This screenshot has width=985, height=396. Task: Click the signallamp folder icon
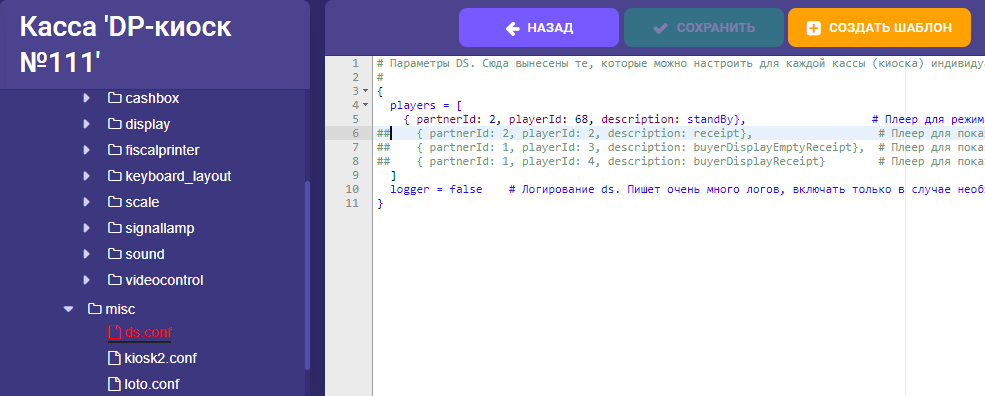pos(114,228)
